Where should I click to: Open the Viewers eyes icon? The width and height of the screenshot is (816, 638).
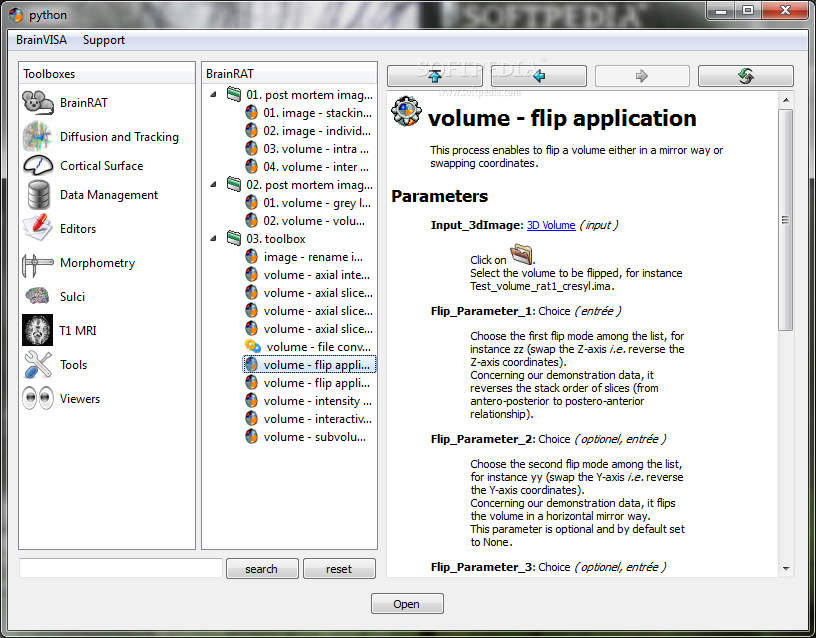coord(38,399)
